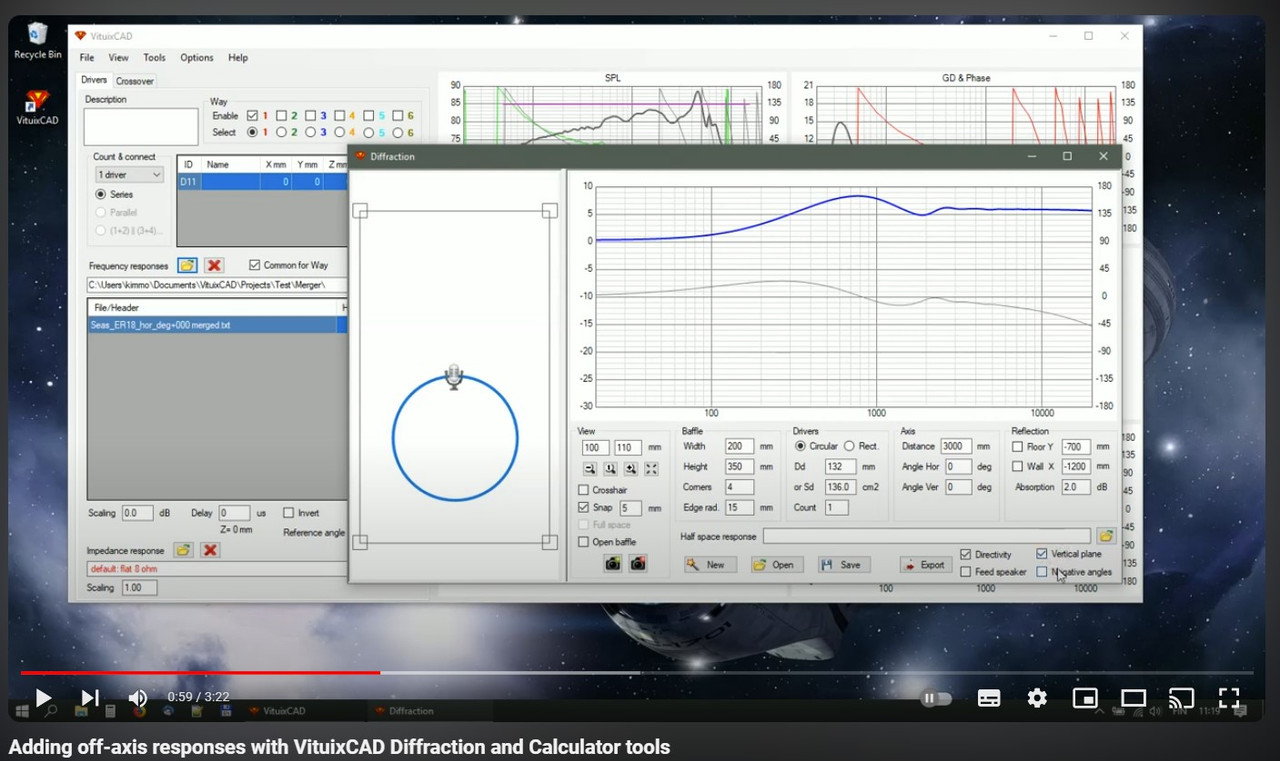1280x761 pixels.
Task: Click the YouTube play button
Action: (43, 698)
